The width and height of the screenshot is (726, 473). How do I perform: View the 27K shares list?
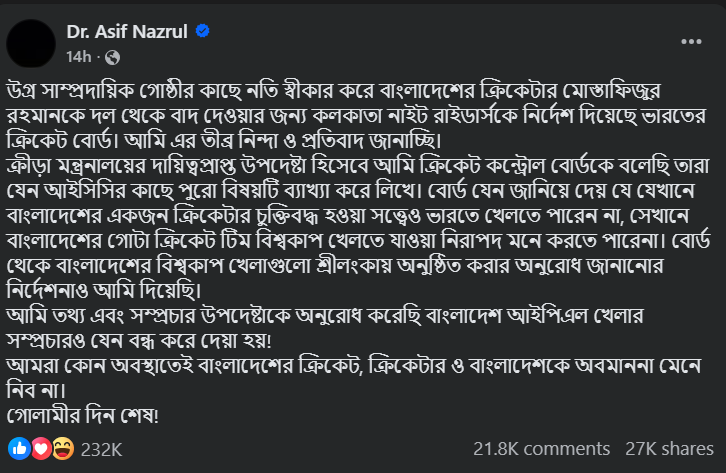point(668,450)
